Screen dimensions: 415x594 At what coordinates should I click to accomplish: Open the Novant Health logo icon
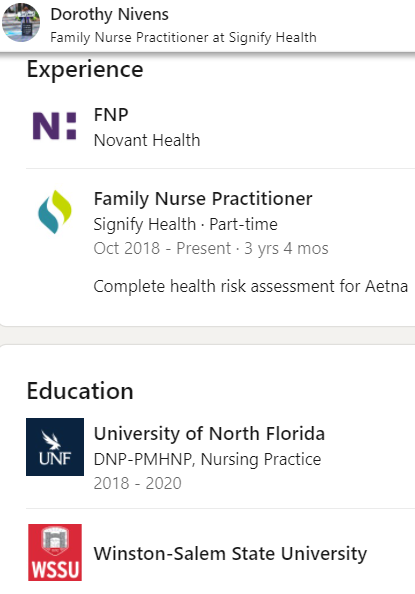[x=55, y=126]
